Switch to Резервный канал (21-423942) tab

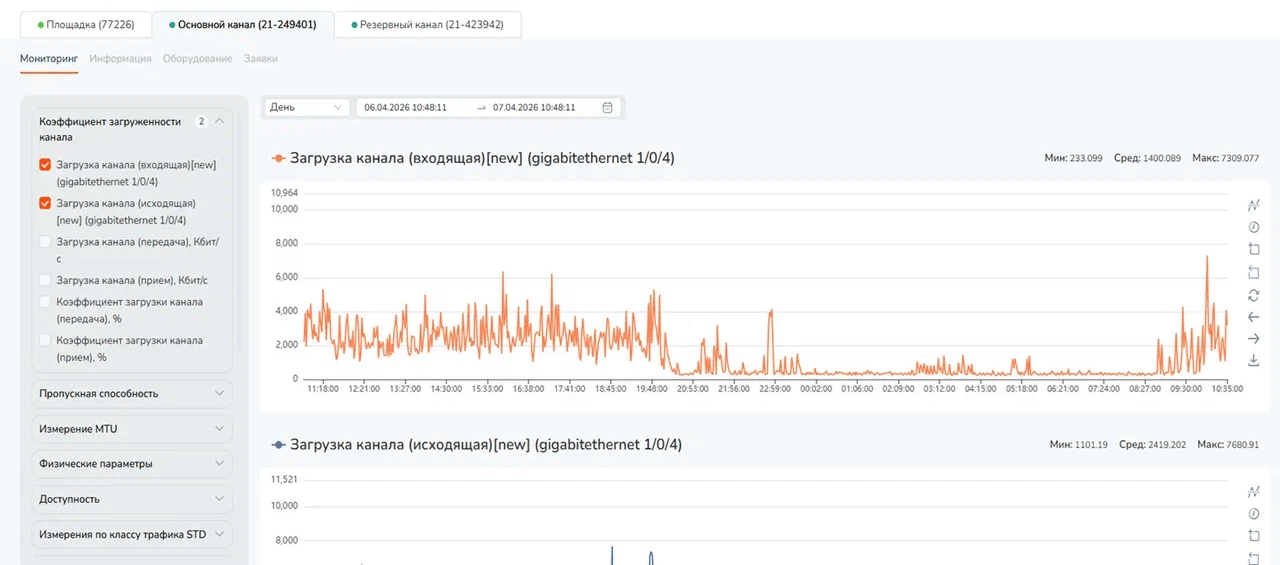[x=427, y=25]
